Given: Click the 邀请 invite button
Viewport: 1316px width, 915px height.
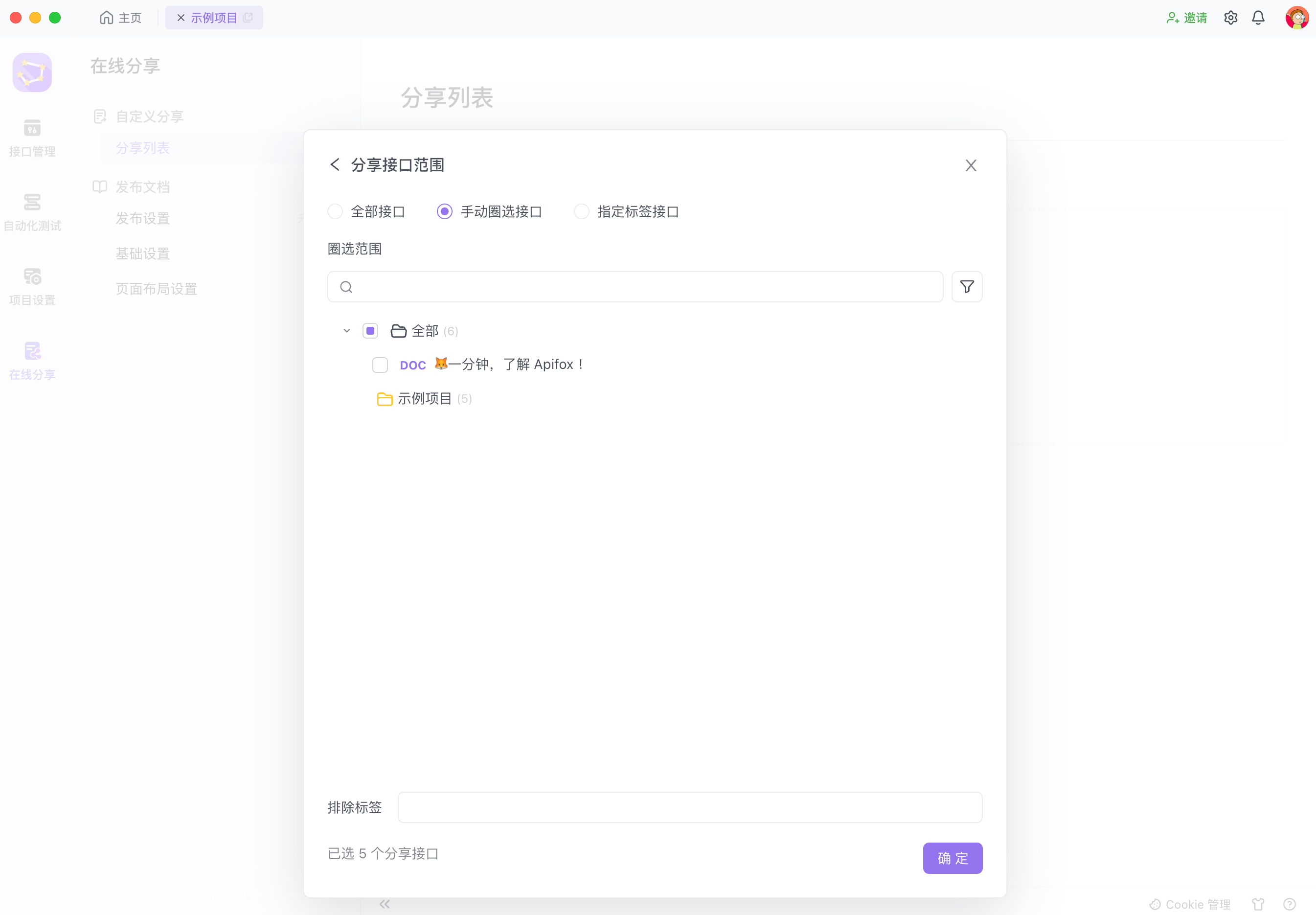Looking at the screenshot, I should click(x=1186, y=18).
